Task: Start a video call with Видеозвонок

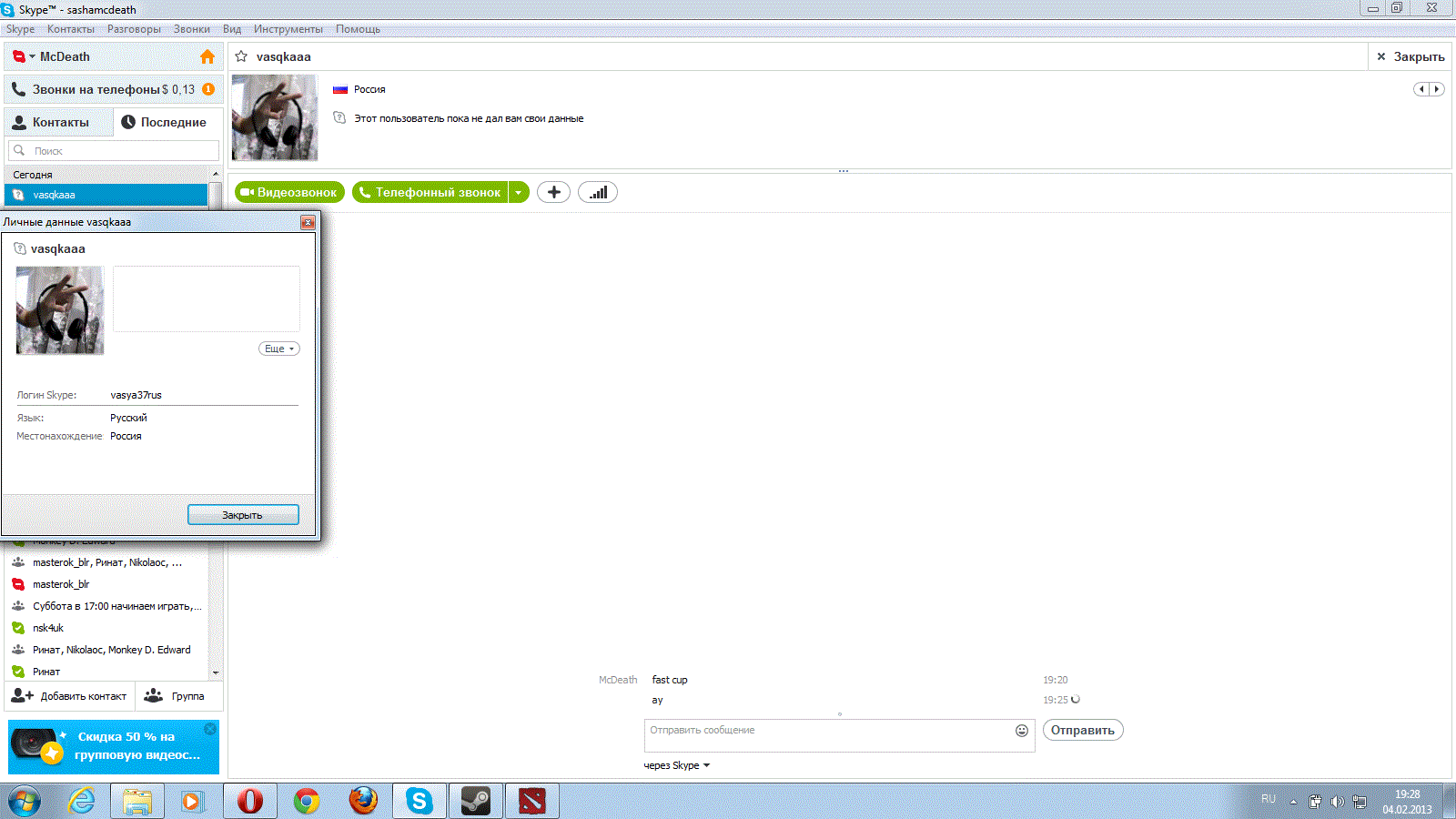Action: [289, 192]
